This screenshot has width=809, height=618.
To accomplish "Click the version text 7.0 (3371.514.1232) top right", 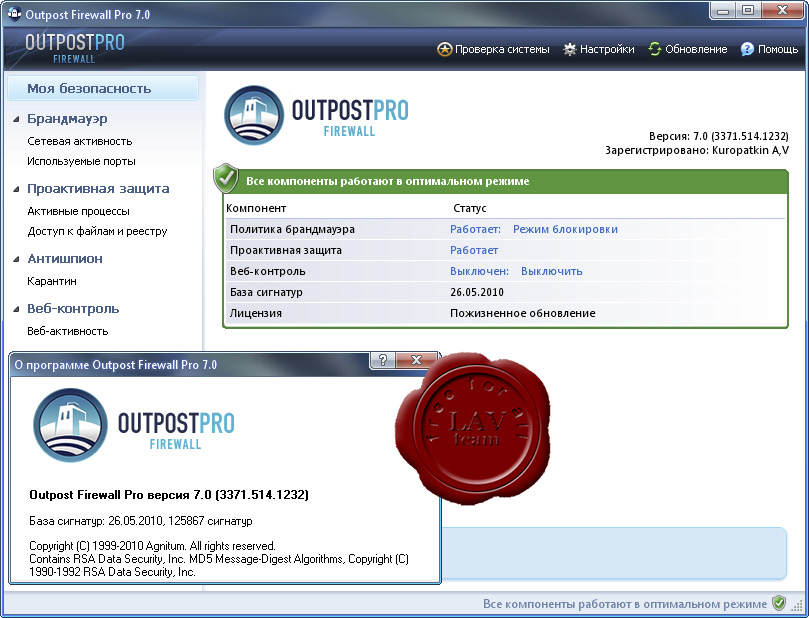I will [719, 136].
